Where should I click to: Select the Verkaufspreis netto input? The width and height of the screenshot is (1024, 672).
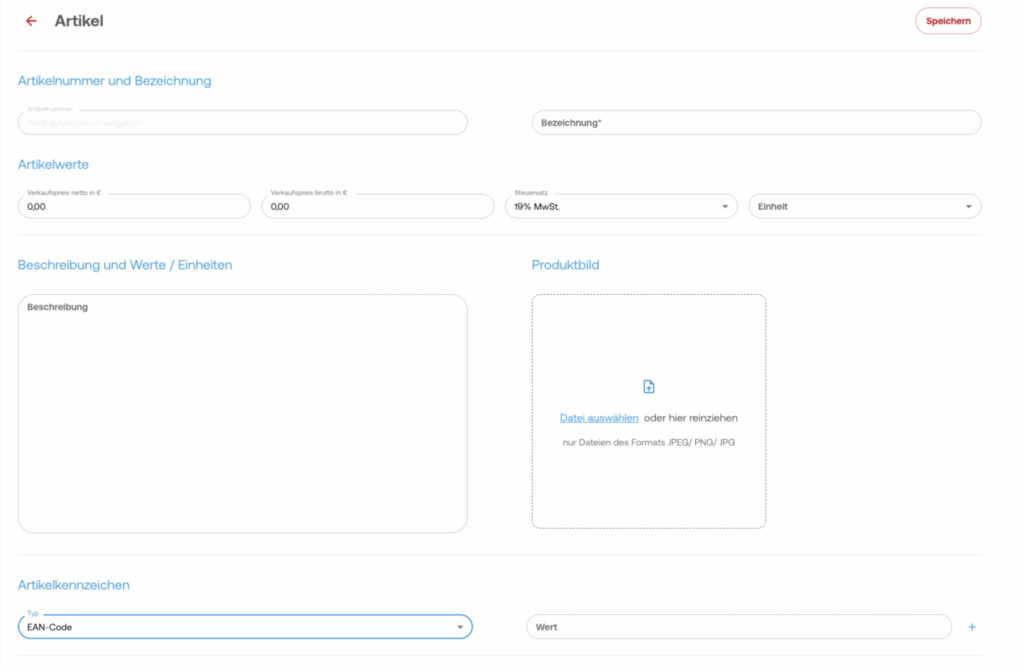pyautogui.click(x=134, y=207)
